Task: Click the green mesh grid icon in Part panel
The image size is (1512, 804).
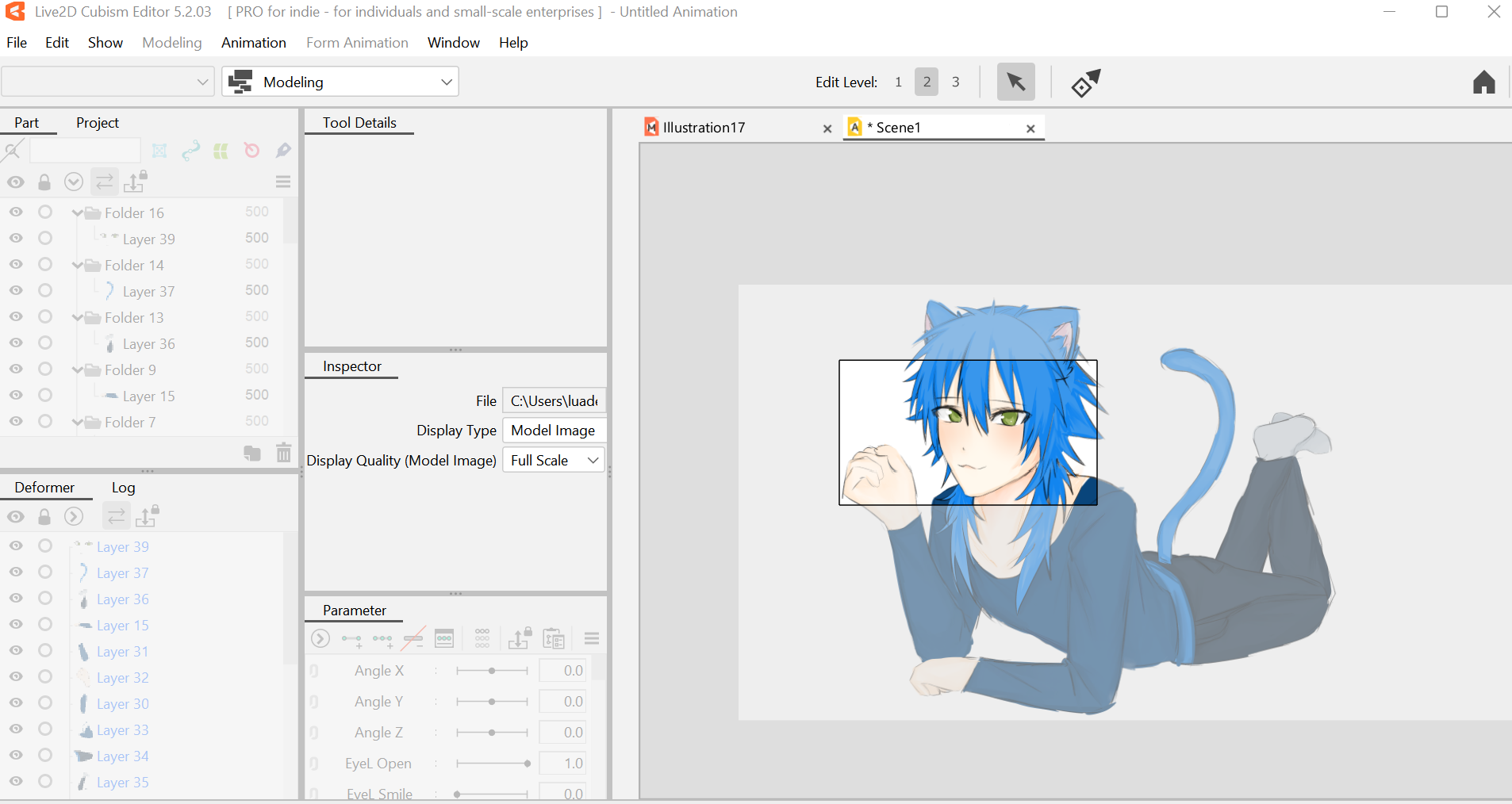Action: pyautogui.click(x=221, y=151)
